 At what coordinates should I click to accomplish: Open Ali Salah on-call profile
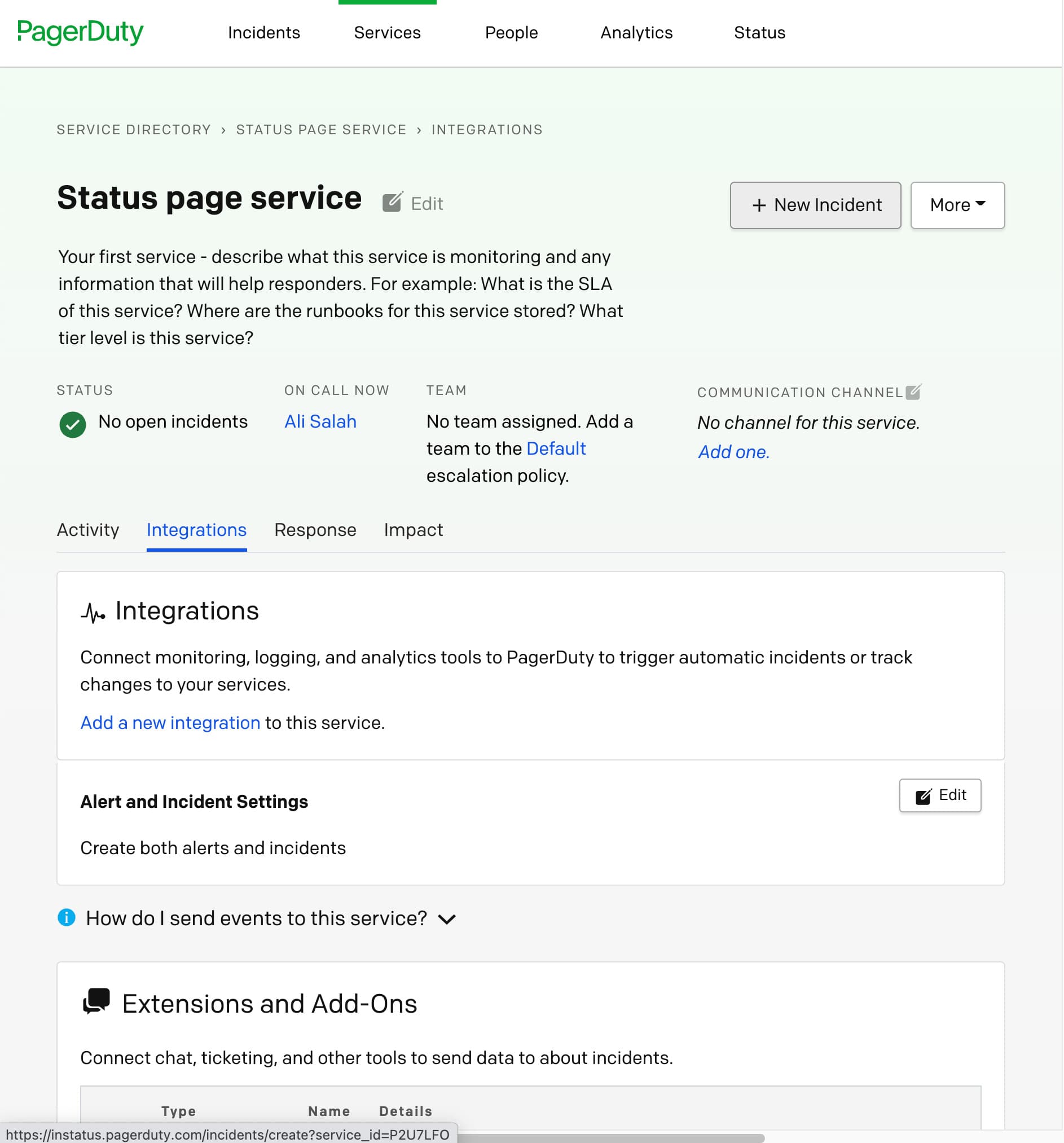(x=320, y=421)
